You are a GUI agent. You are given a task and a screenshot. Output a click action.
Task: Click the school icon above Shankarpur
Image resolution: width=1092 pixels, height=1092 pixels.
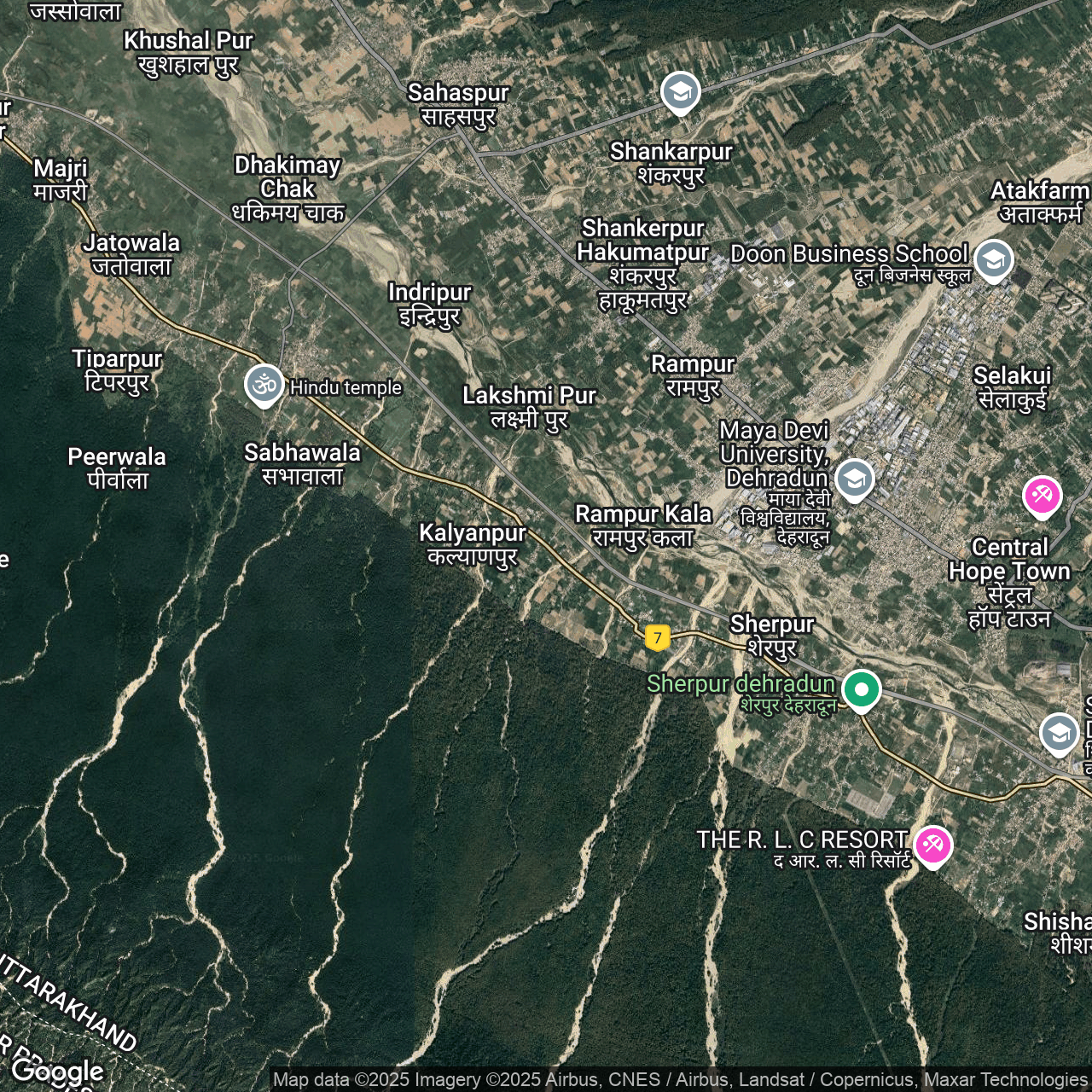tap(680, 91)
